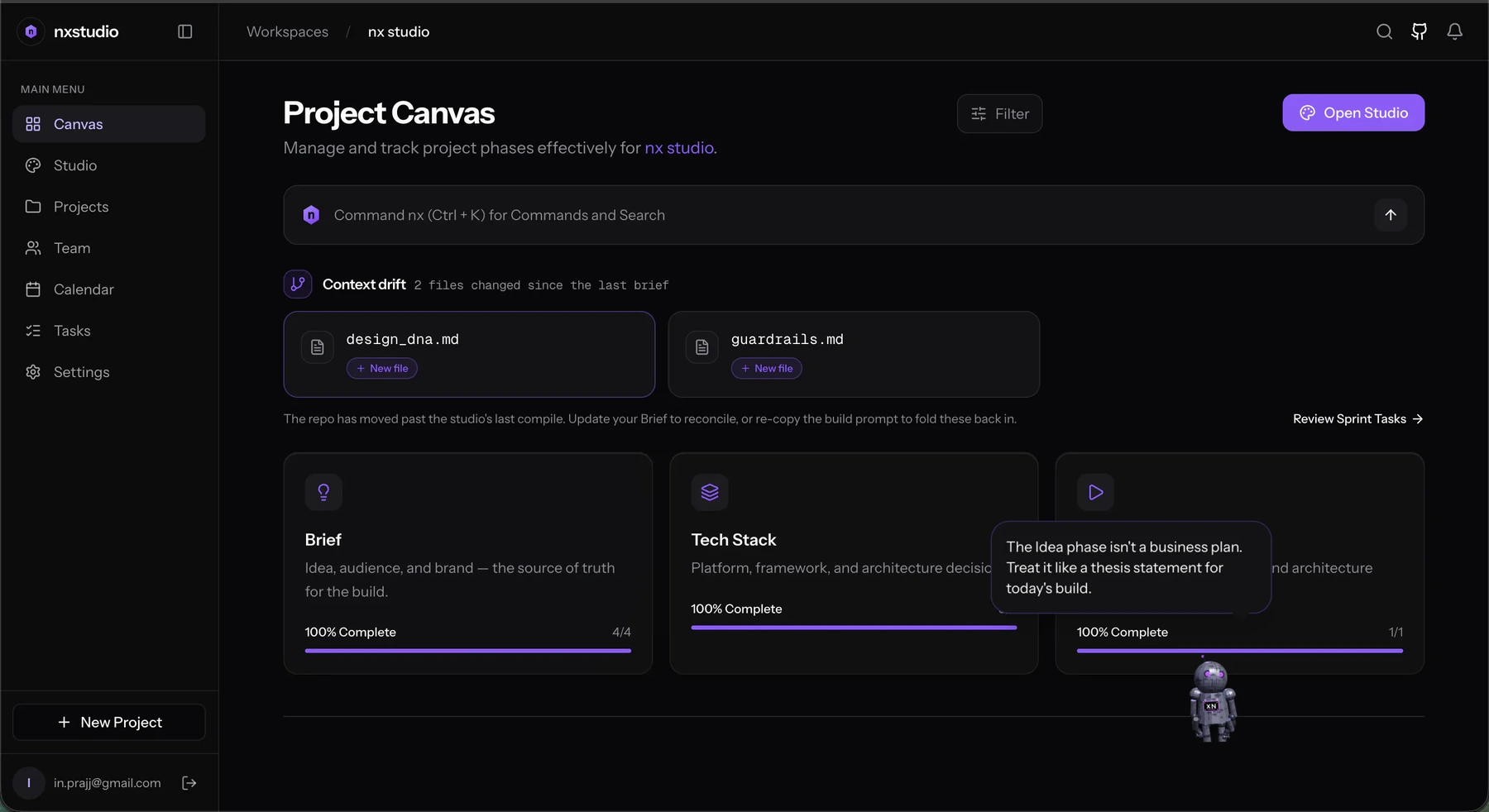Open the search icon in top bar
Viewport: 1489px width, 812px height.
[x=1384, y=31]
